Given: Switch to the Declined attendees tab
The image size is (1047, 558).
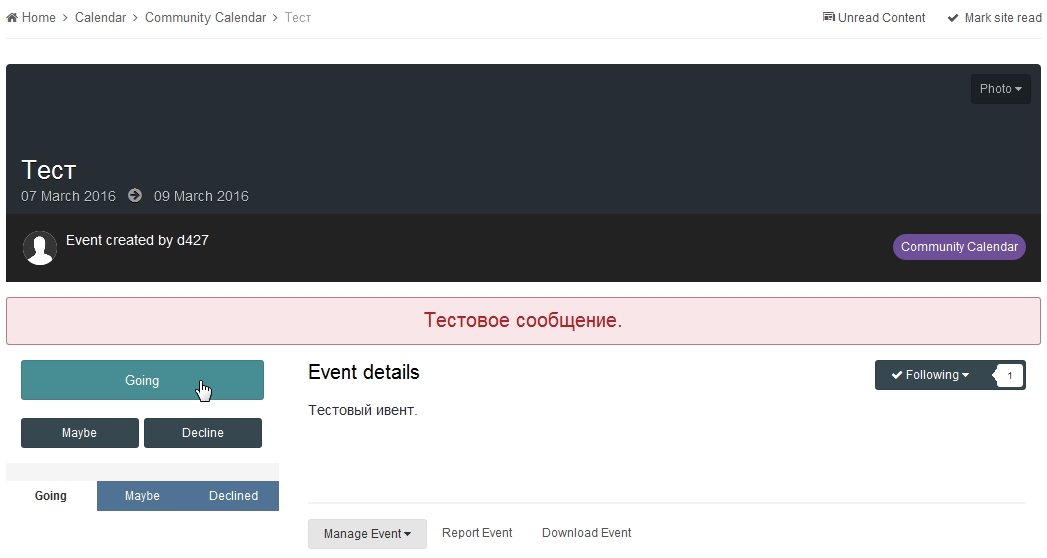Looking at the screenshot, I should [x=233, y=496].
